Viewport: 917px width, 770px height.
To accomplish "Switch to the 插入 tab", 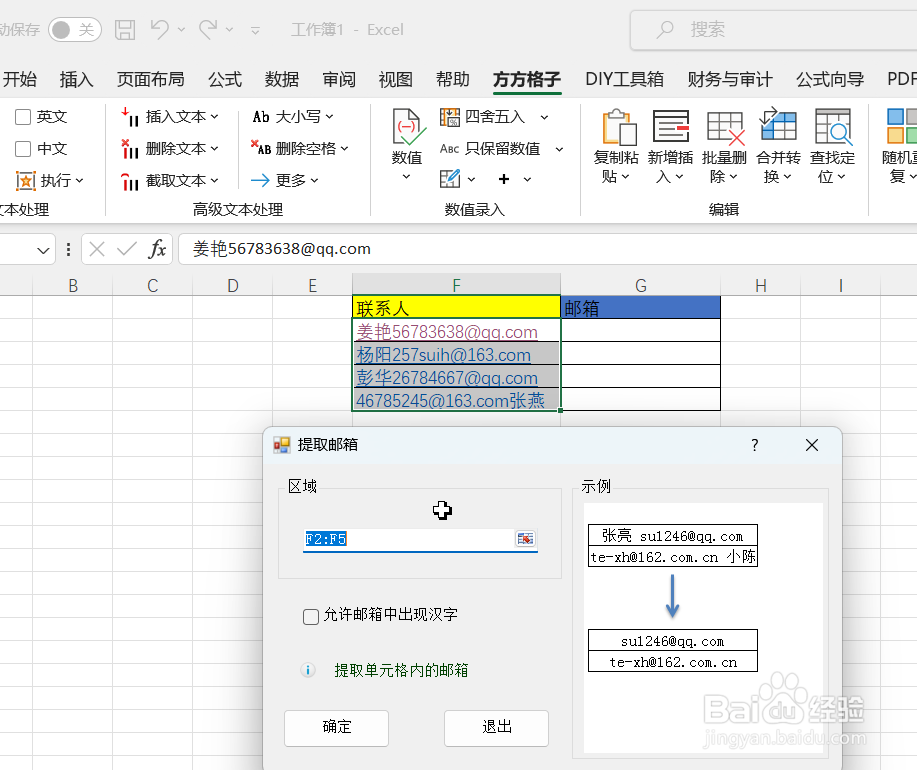I will (x=76, y=79).
